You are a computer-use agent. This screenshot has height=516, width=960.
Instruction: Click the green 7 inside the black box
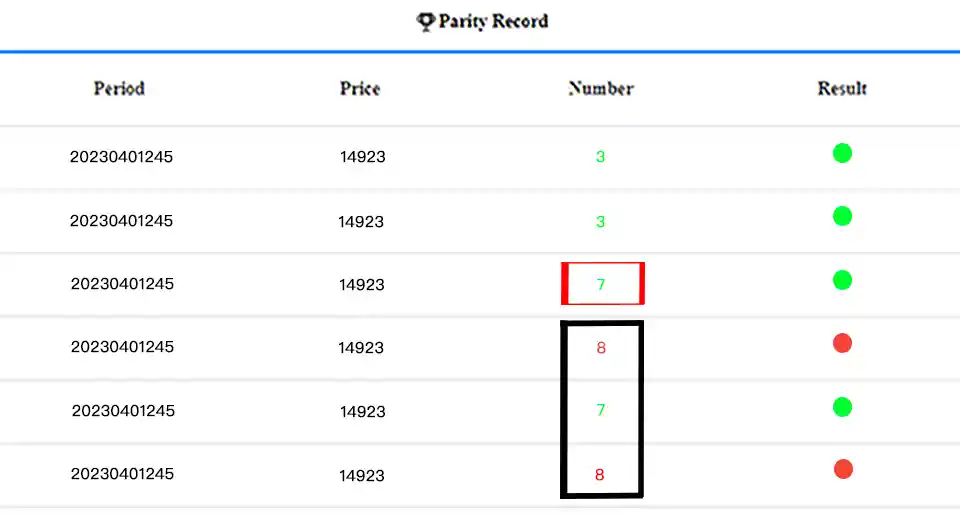click(601, 410)
